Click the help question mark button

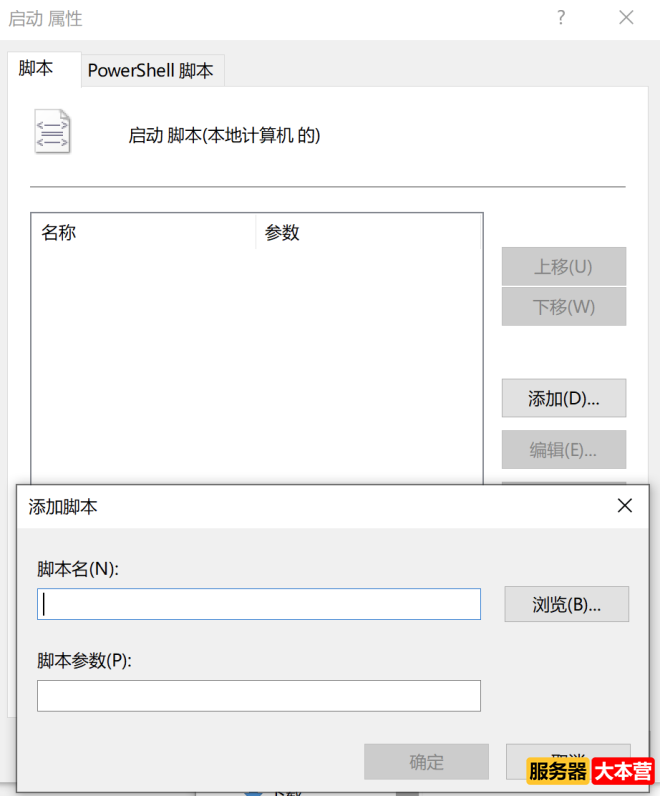coord(560,18)
